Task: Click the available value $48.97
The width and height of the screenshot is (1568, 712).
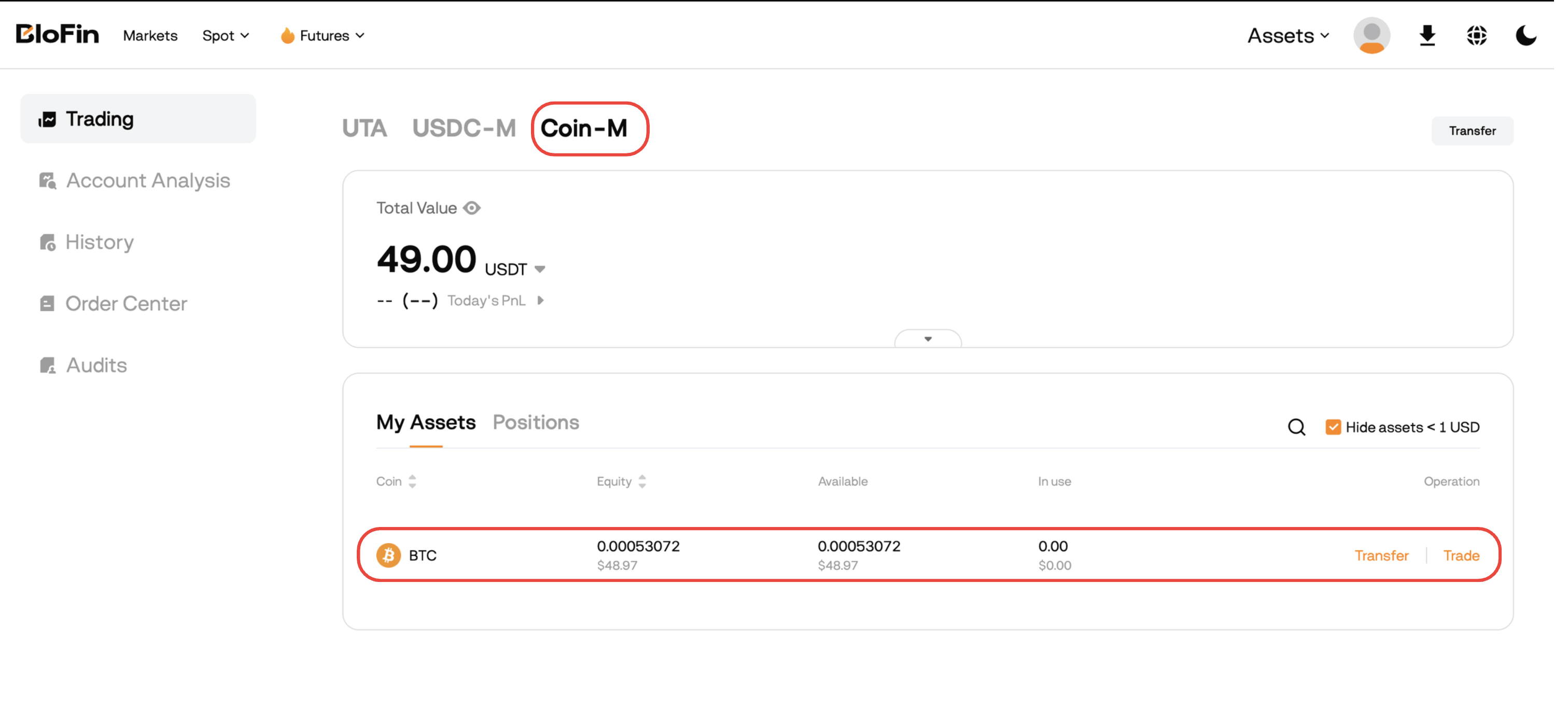Action: [x=837, y=565]
